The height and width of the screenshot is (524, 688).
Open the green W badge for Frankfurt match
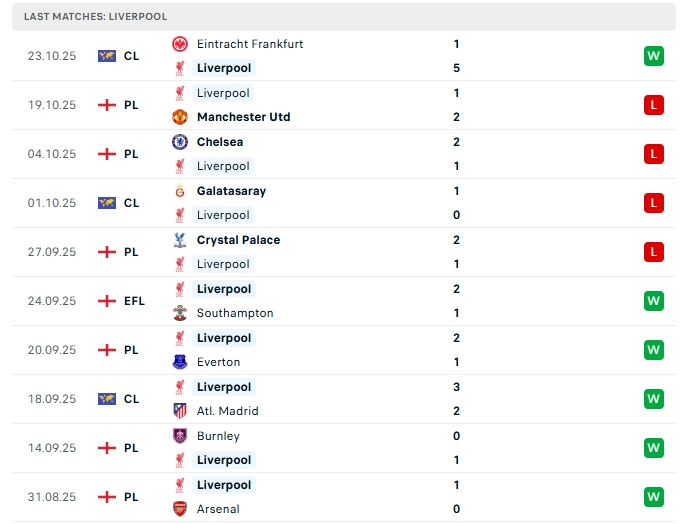click(653, 56)
